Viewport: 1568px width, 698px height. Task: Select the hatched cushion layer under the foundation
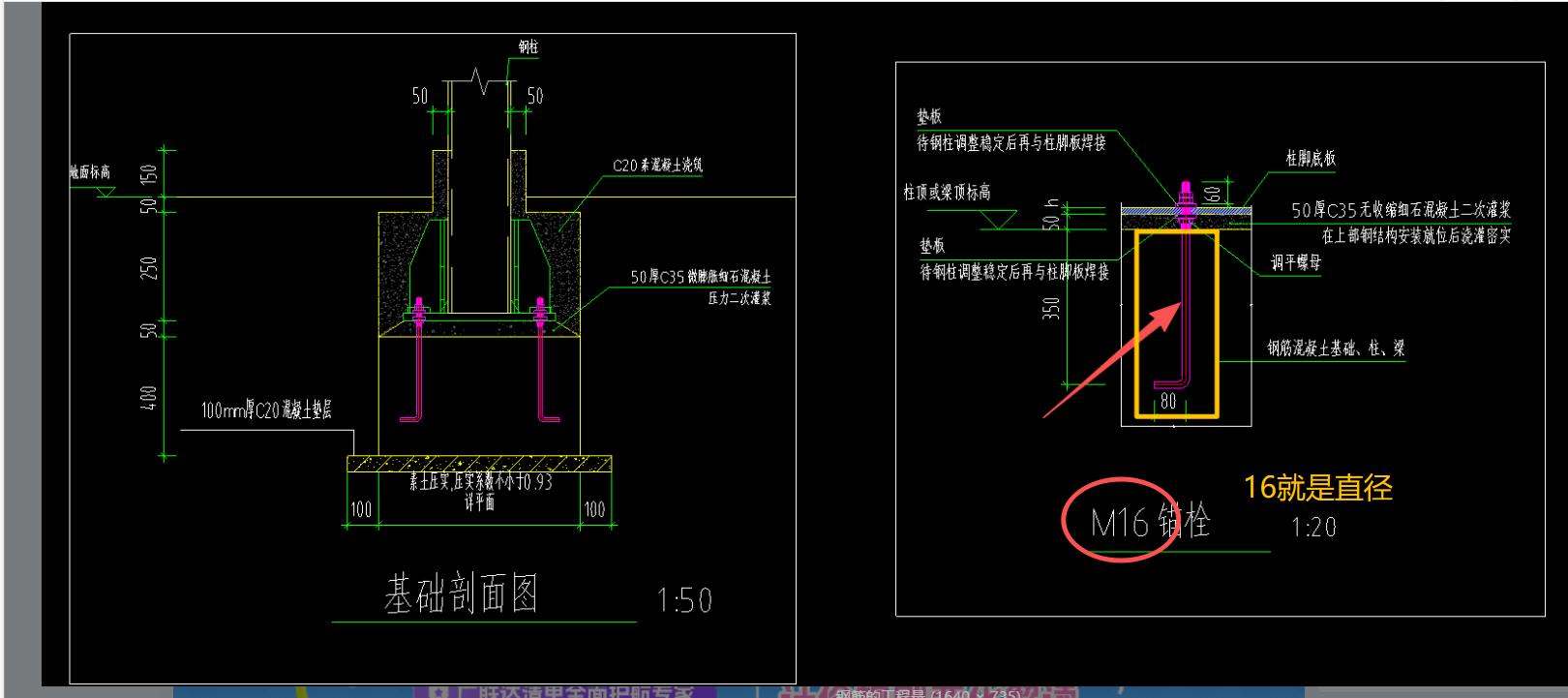pyautogui.click(x=479, y=464)
